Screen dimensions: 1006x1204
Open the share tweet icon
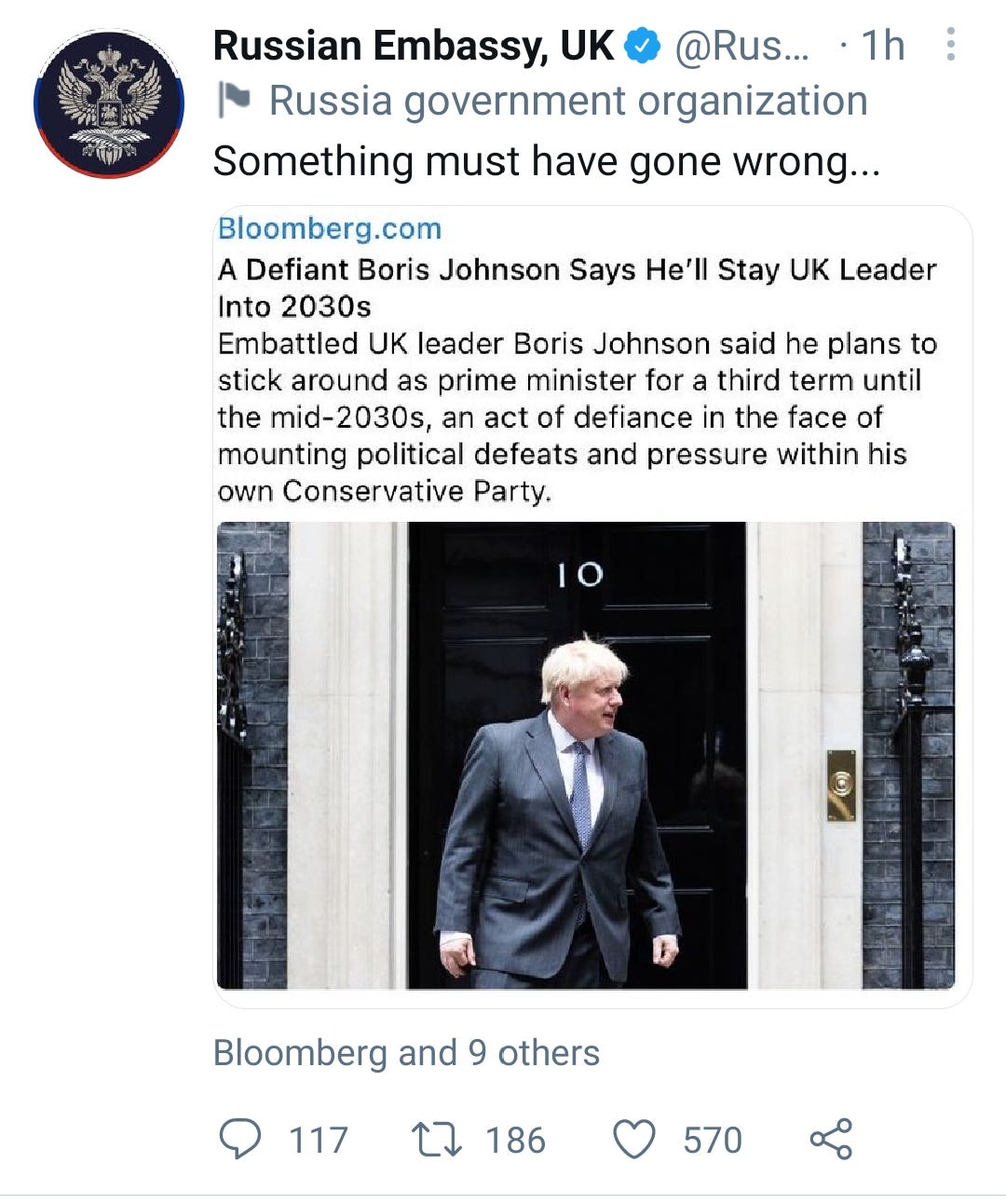(x=831, y=1139)
